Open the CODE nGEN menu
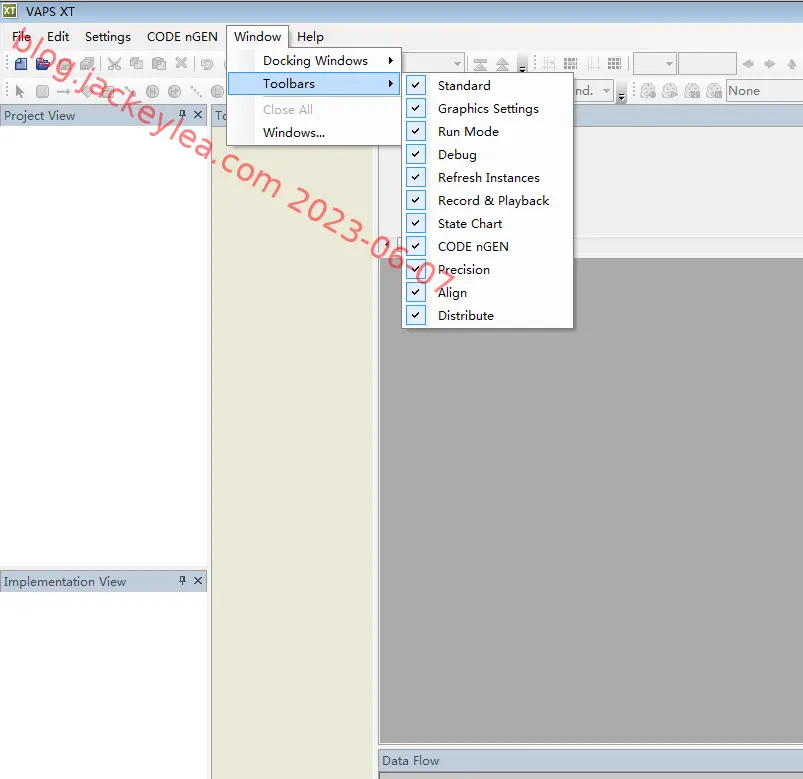803x779 pixels. (x=182, y=37)
